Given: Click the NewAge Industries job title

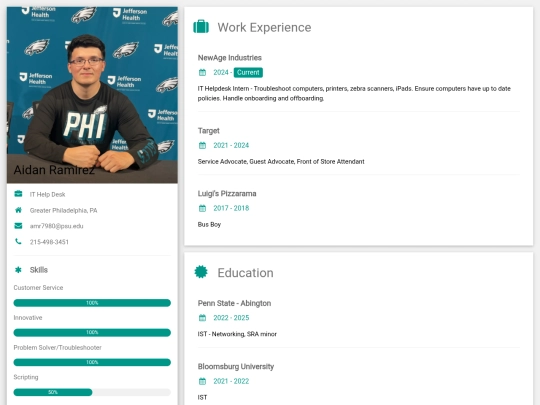Looking at the screenshot, I should click(230, 58).
